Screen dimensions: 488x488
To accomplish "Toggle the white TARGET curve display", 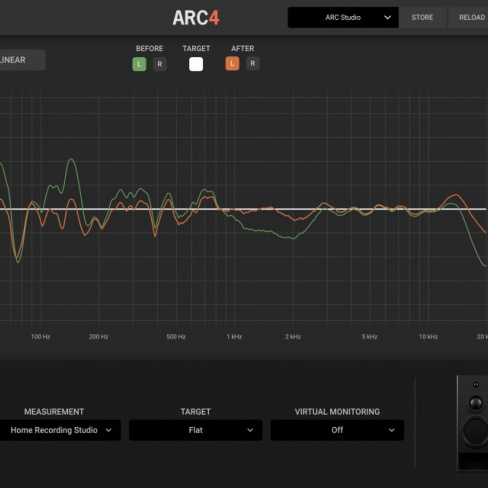I will pyautogui.click(x=196, y=64).
